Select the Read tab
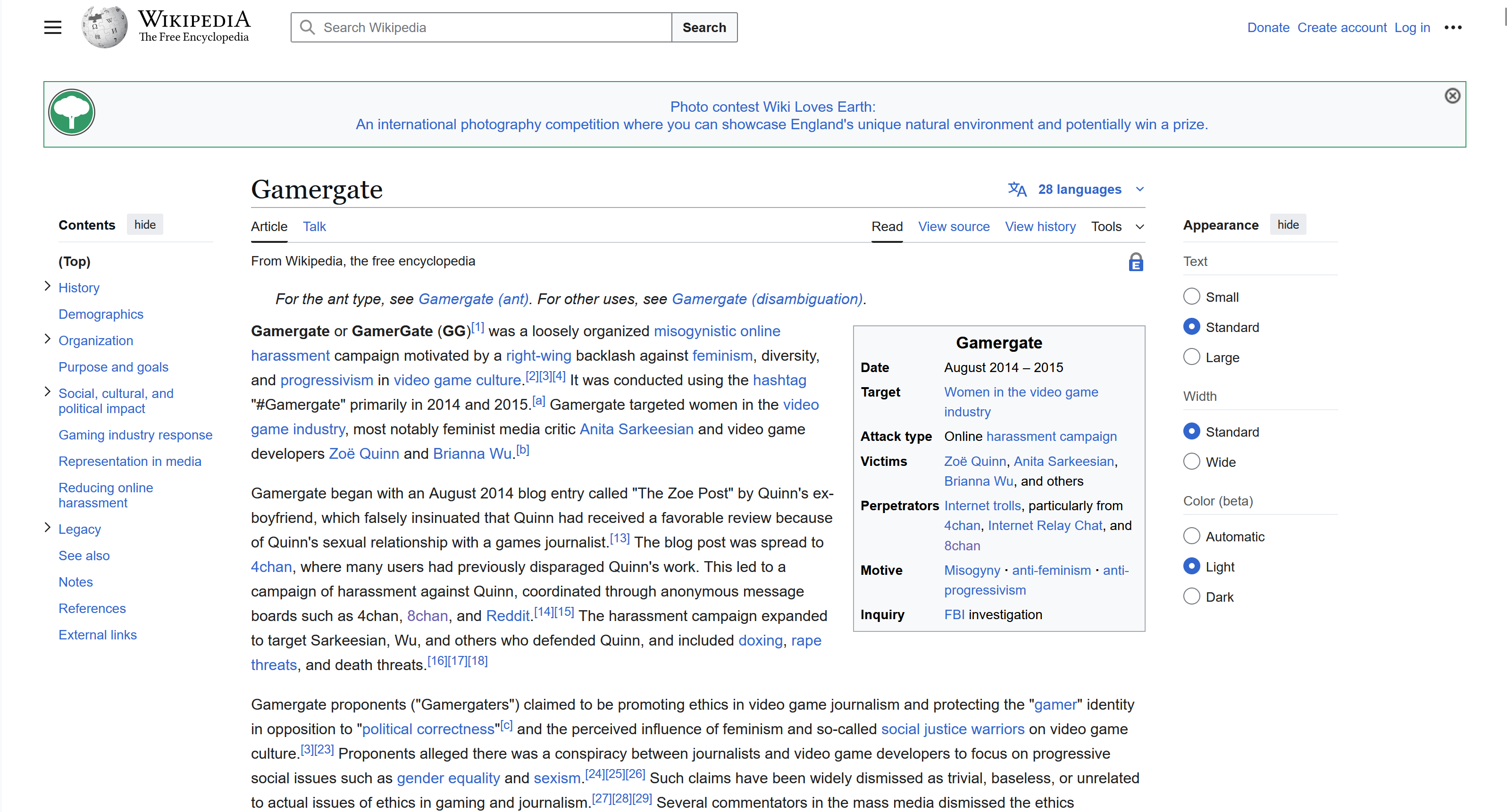 click(887, 227)
